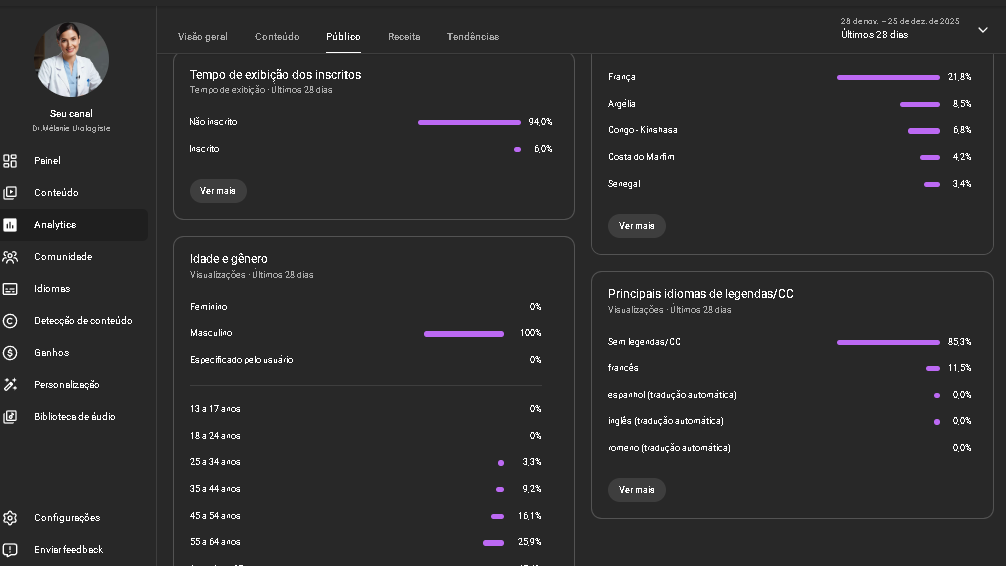Click Ver mais under the countries list
Screen dimensions: 1006x566
[636, 226]
